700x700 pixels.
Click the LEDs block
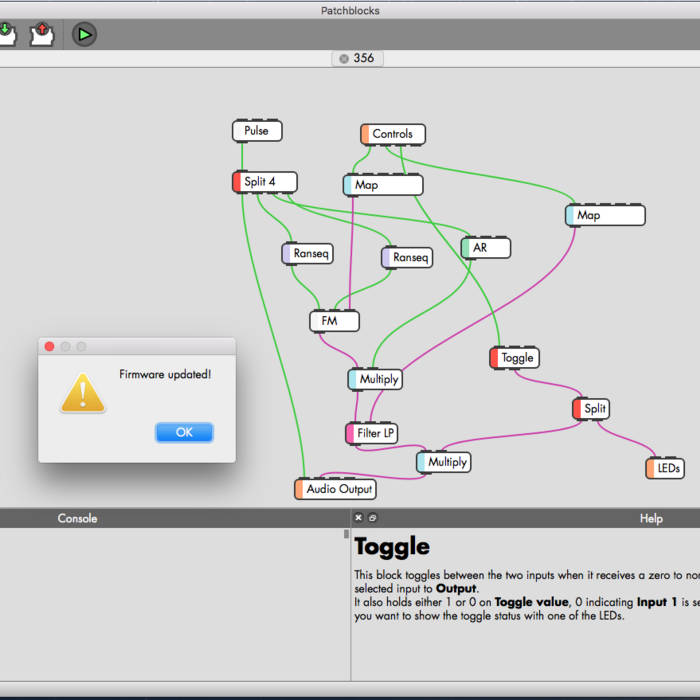click(665, 468)
